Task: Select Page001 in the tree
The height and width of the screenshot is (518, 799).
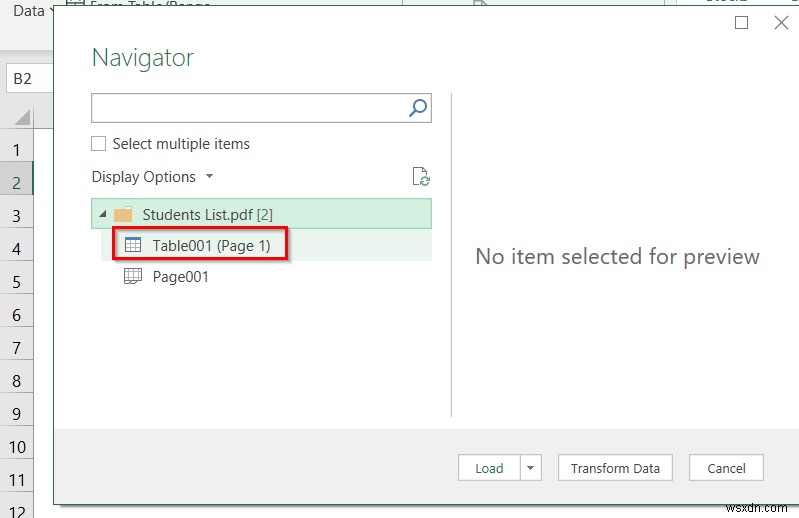Action: point(181,277)
